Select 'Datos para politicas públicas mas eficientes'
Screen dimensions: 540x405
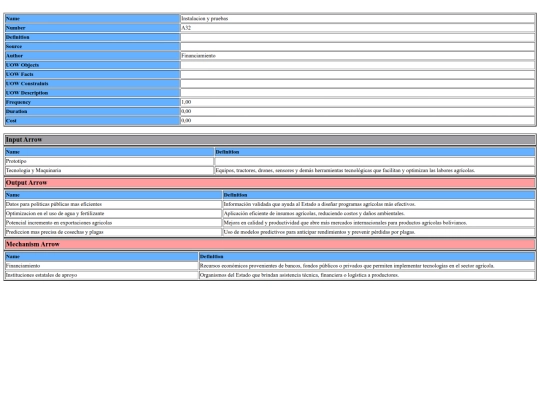(x=54, y=204)
